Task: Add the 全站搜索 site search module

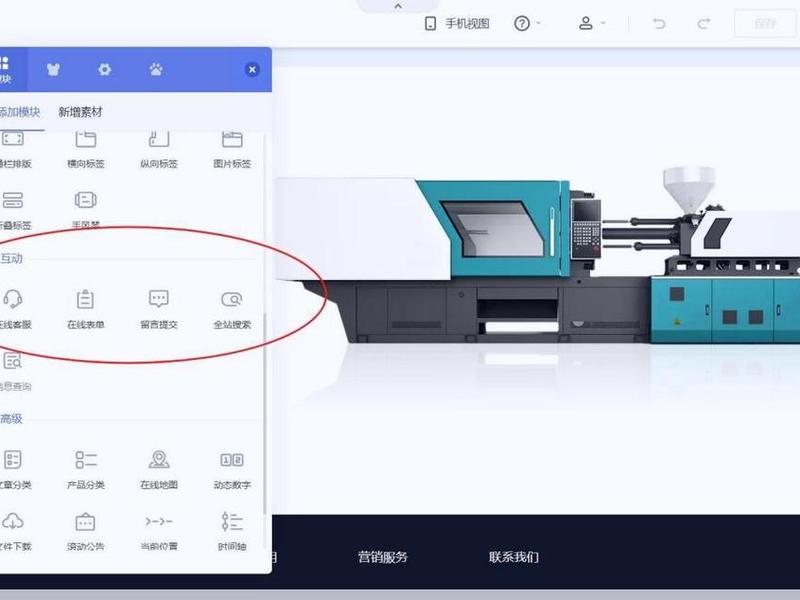Action: pos(232,310)
